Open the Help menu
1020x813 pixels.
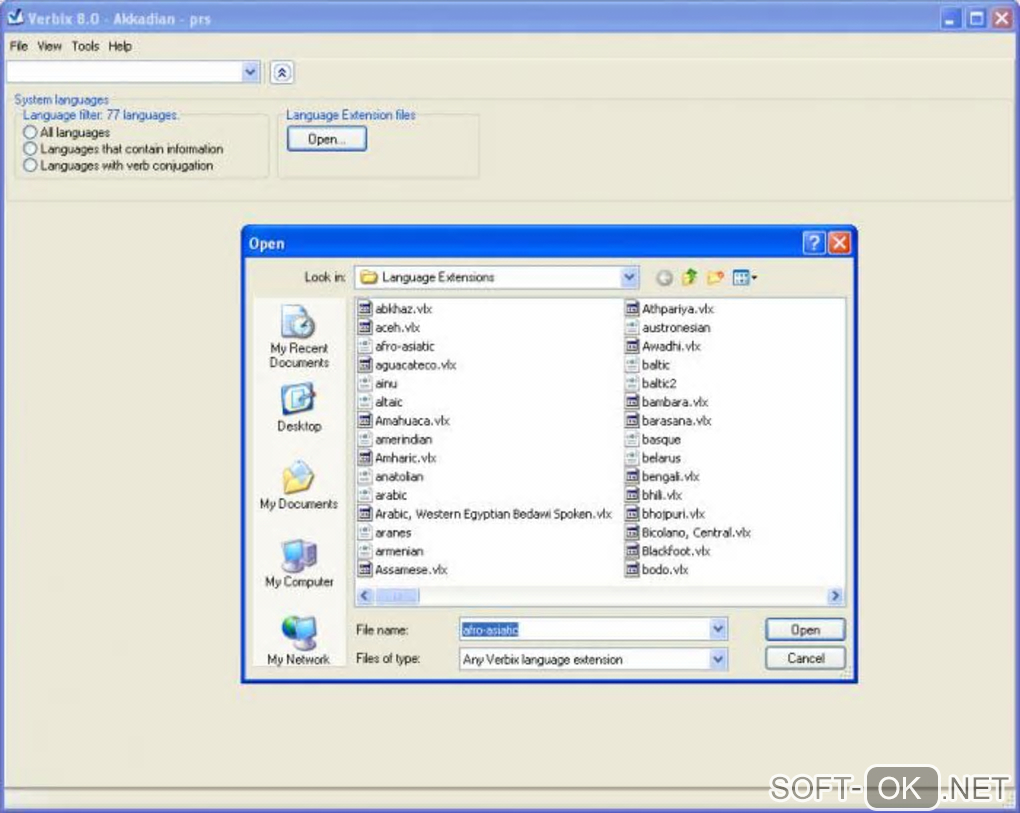coord(120,46)
